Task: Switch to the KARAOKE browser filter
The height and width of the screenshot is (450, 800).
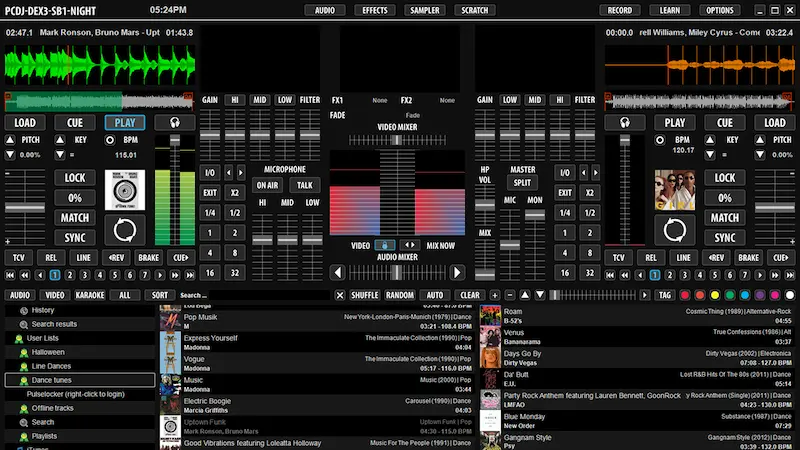Action: [x=89, y=296]
